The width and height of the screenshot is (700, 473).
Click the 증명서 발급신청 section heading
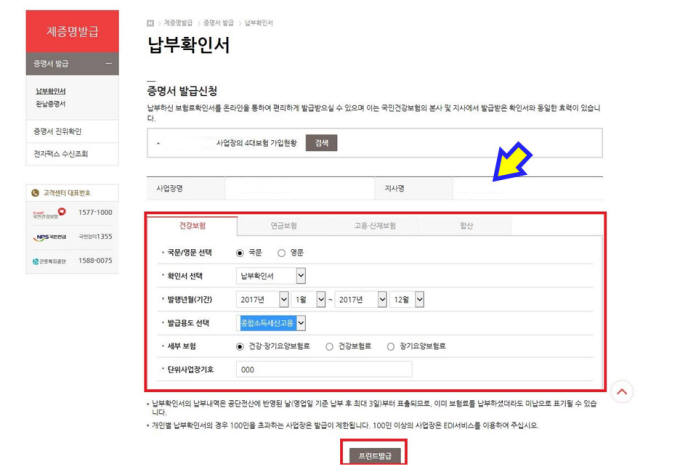[x=182, y=91]
